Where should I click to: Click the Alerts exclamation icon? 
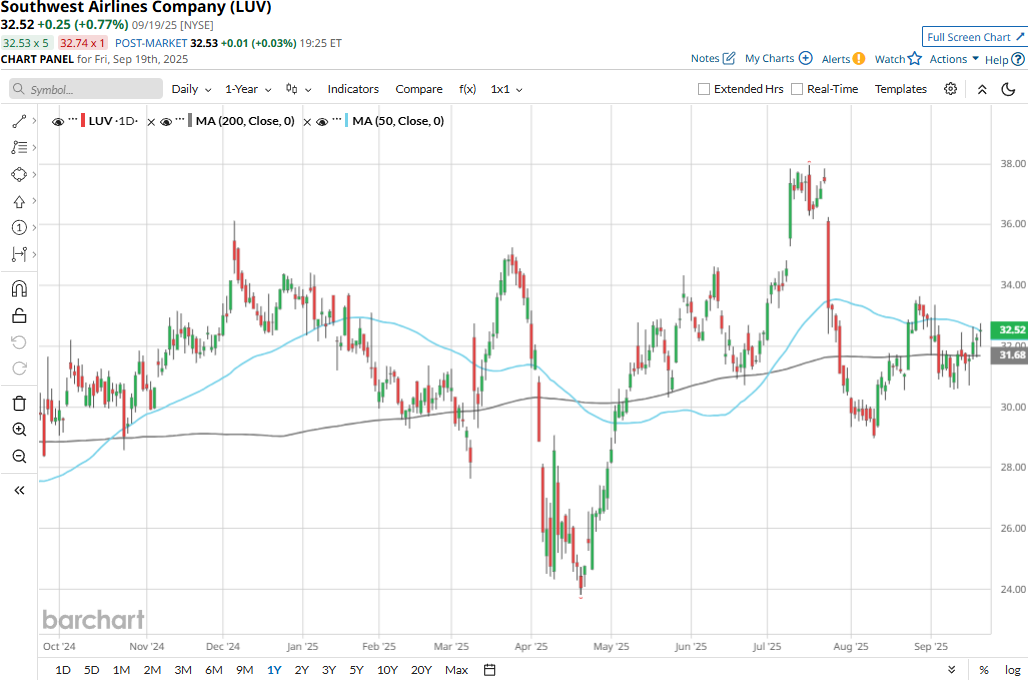(x=859, y=59)
